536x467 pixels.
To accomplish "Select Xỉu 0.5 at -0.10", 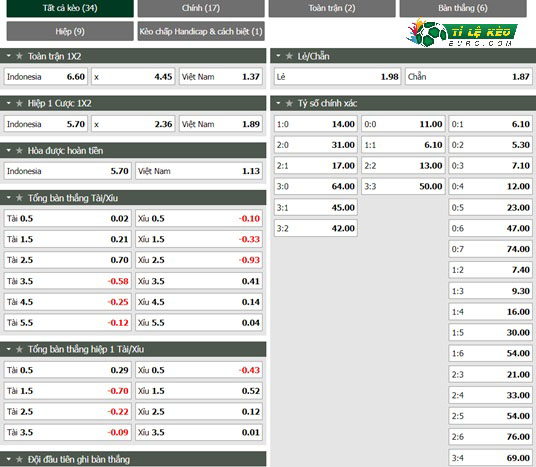I will click(x=199, y=218).
